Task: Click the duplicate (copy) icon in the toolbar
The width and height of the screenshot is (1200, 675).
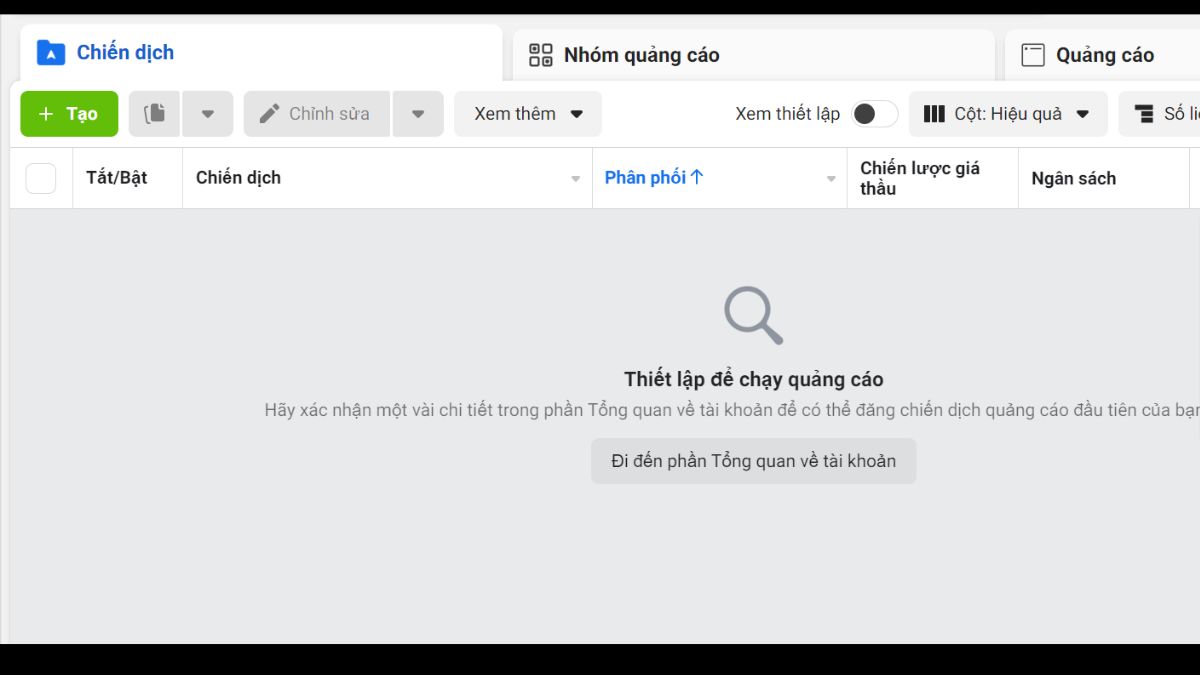Action: pyautogui.click(x=153, y=113)
